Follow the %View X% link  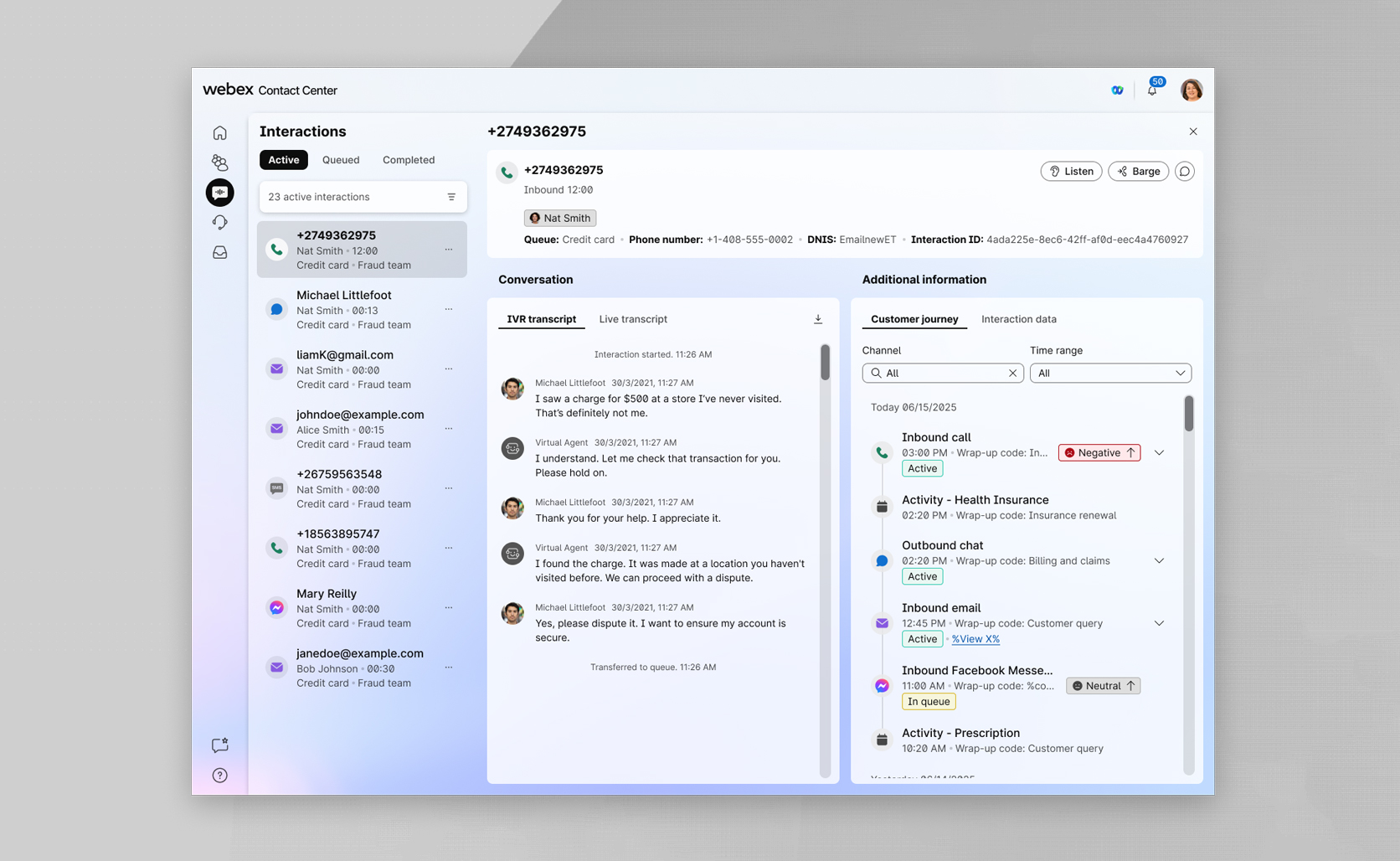[975, 639]
